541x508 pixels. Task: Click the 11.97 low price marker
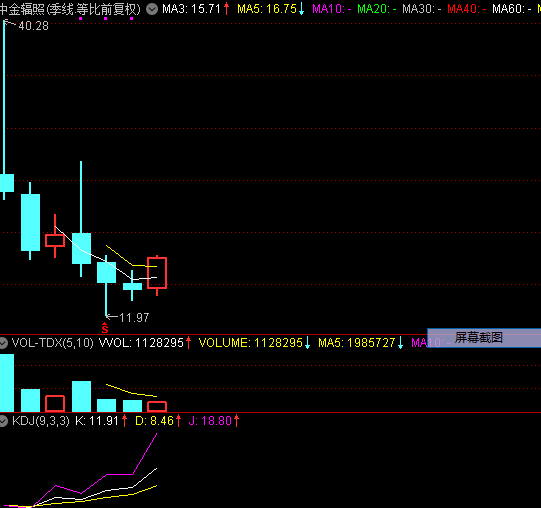tap(128, 317)
